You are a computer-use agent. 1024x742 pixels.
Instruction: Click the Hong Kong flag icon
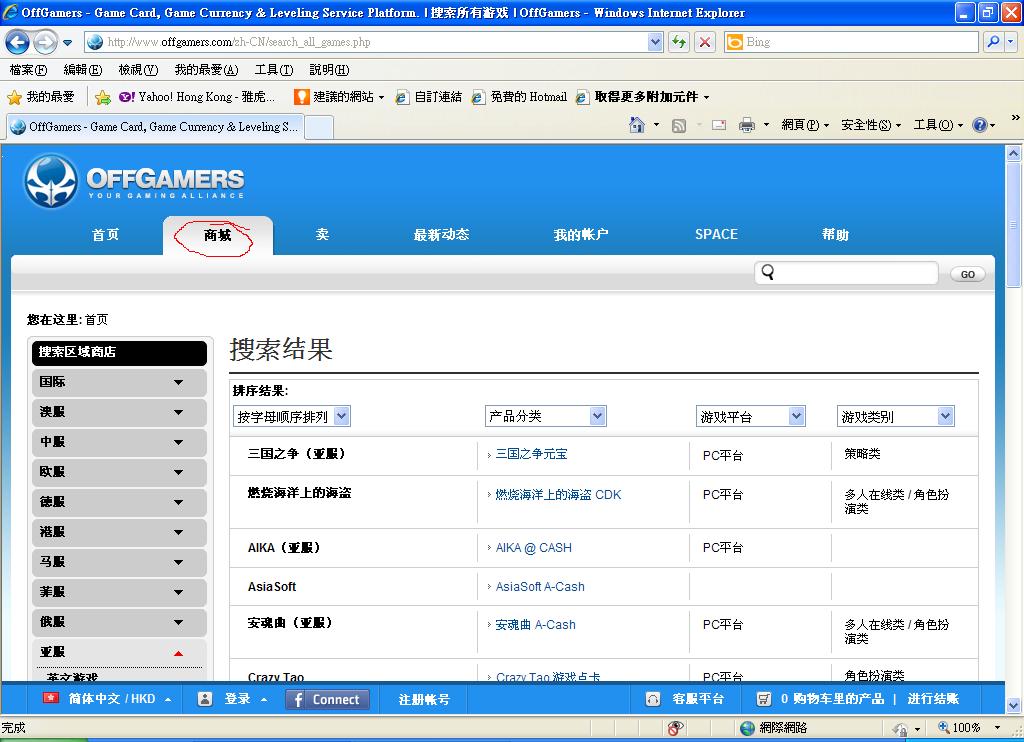coord(50,698)
